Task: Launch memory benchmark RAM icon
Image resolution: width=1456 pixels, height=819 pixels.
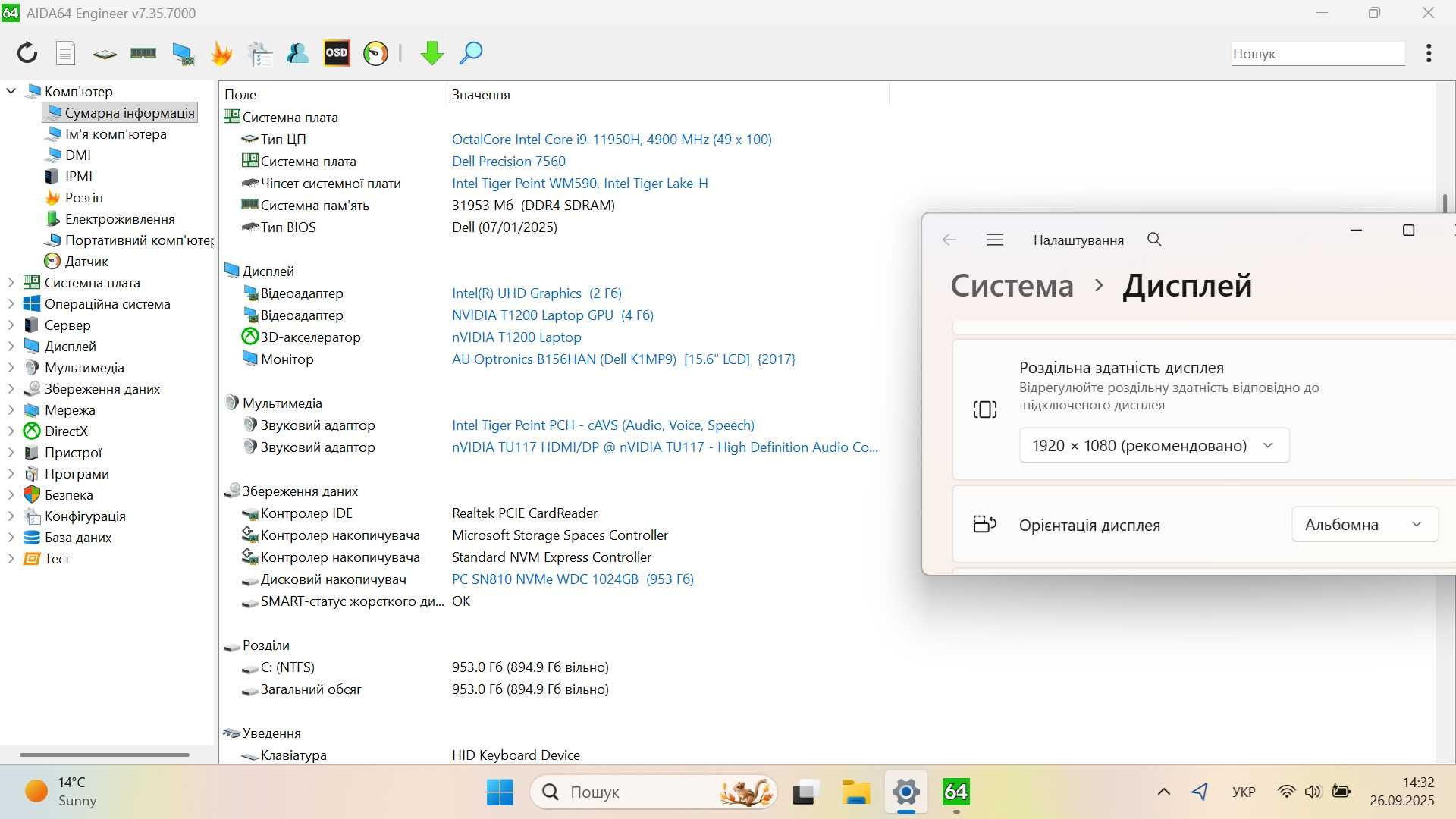Action: [x=143, y=53]
